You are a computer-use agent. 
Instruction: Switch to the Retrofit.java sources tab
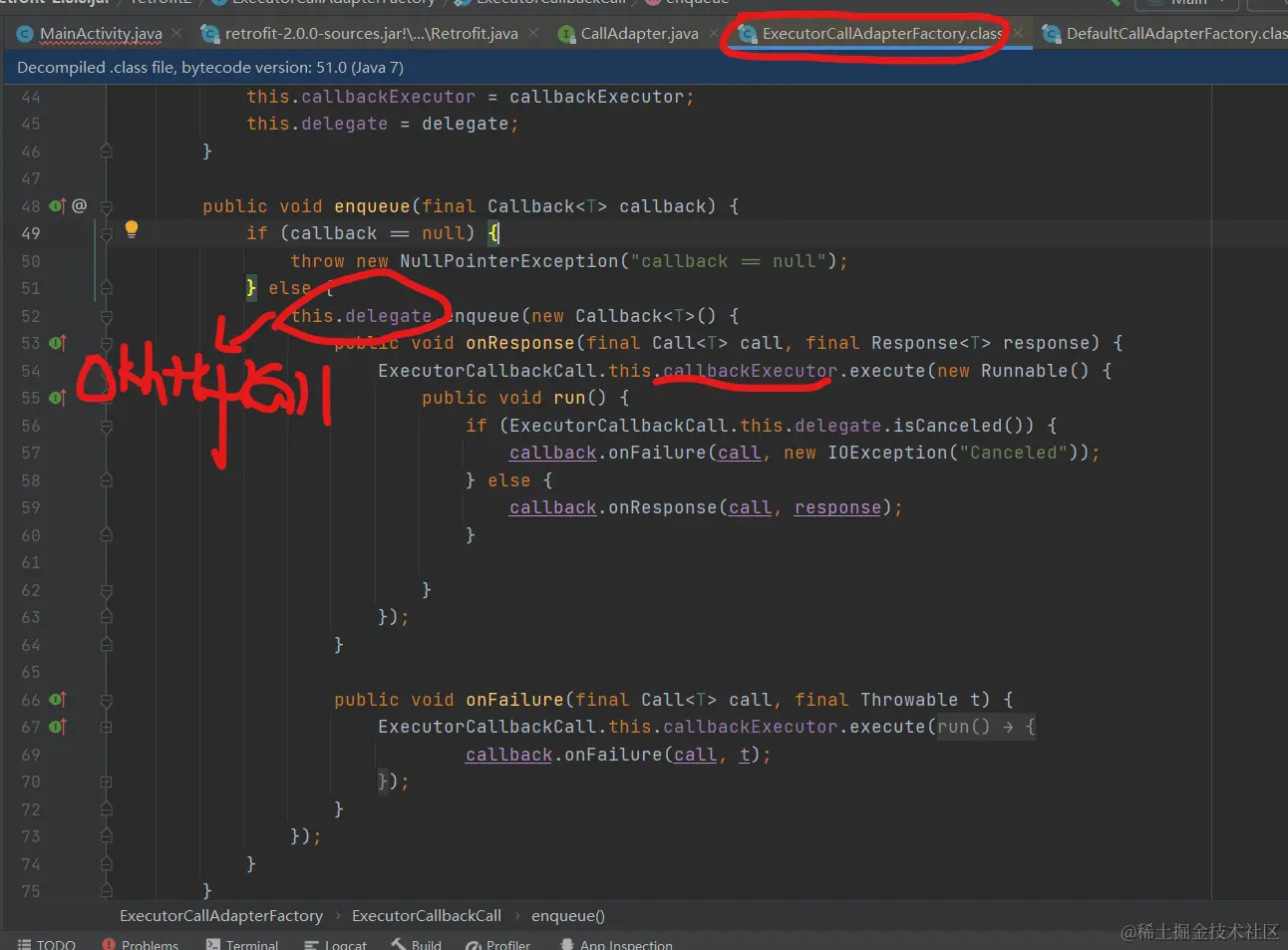click(x=371, y=34)
